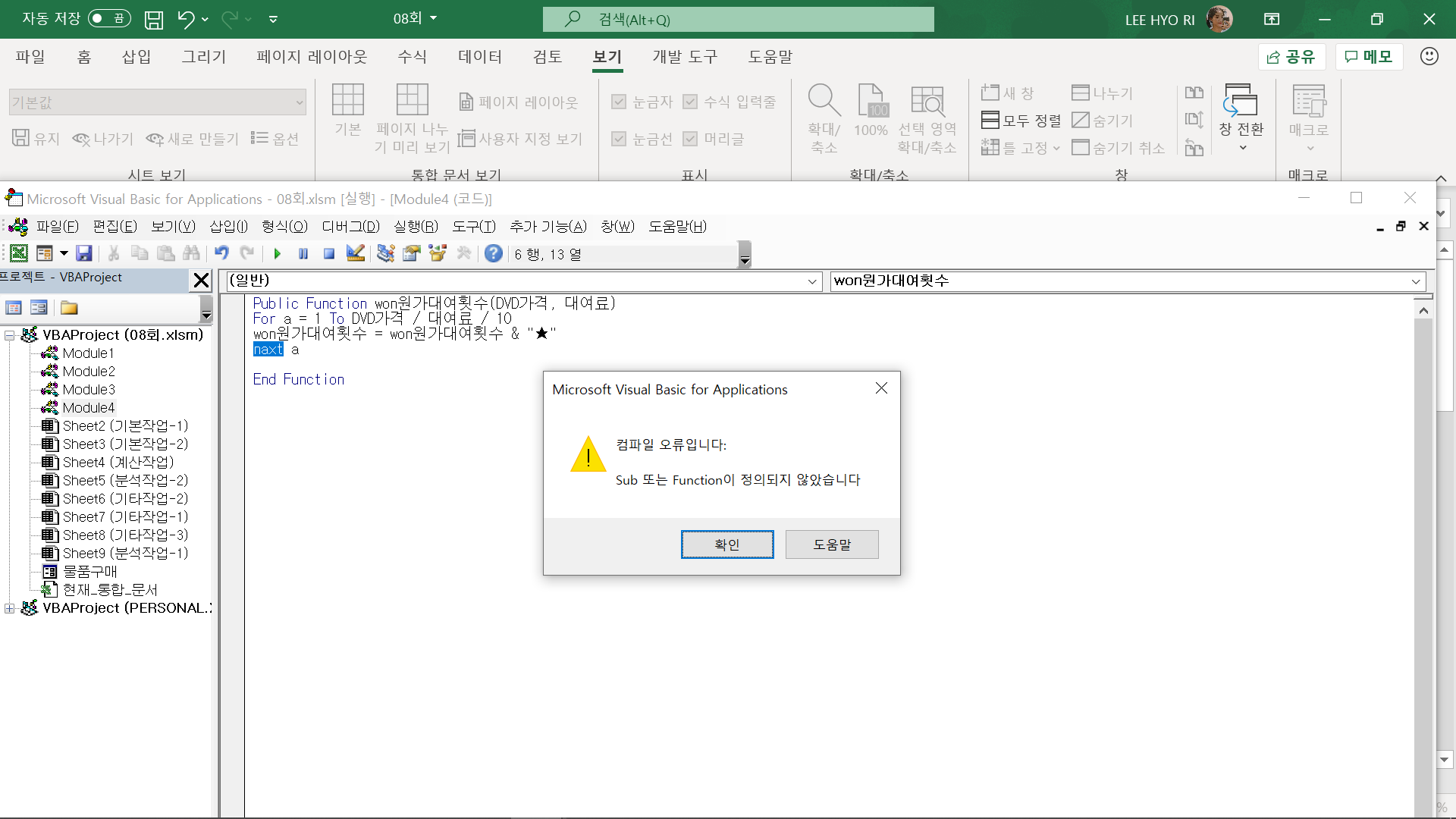
Task: Toggle the gridlines (눈금선) checkbox
Action: [619, 139]
